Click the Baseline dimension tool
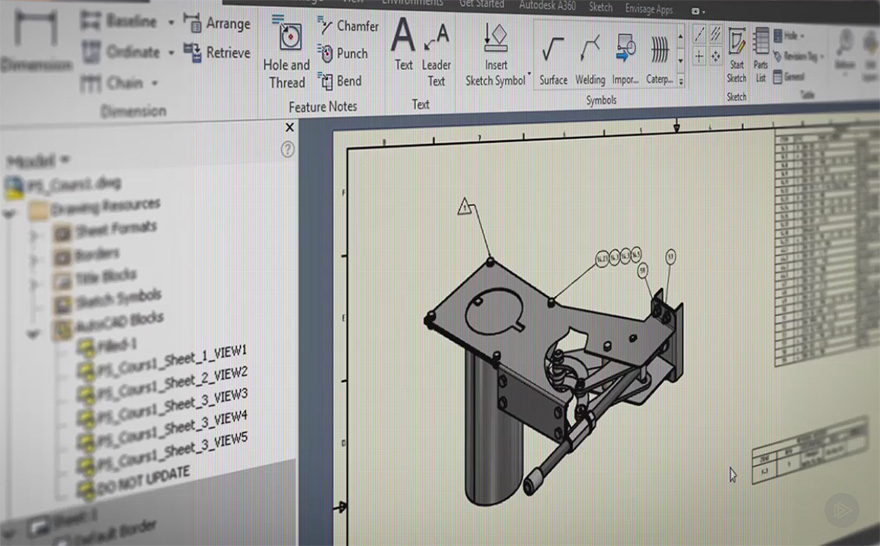 [119, 21]
